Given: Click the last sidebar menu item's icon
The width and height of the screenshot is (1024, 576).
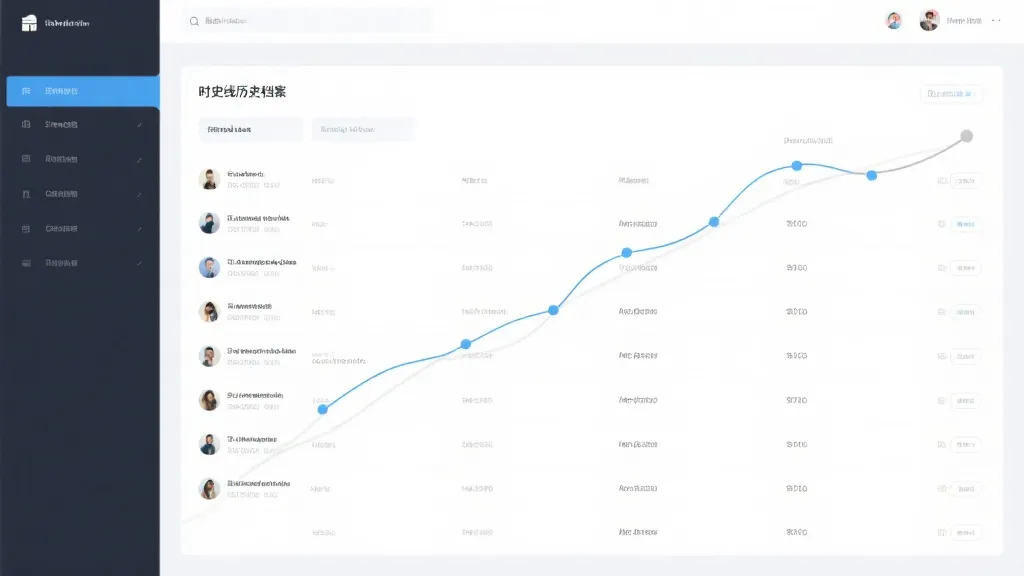Looking at the screenshot, I should coord(26,263).
